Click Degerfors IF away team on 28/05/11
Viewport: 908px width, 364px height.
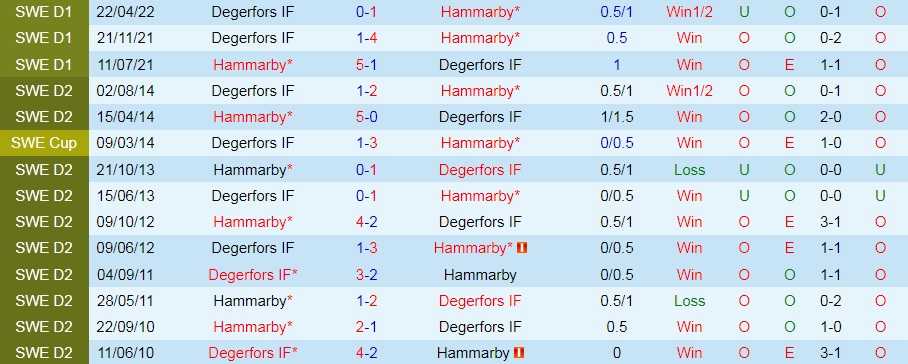click(x=480, y=300)
